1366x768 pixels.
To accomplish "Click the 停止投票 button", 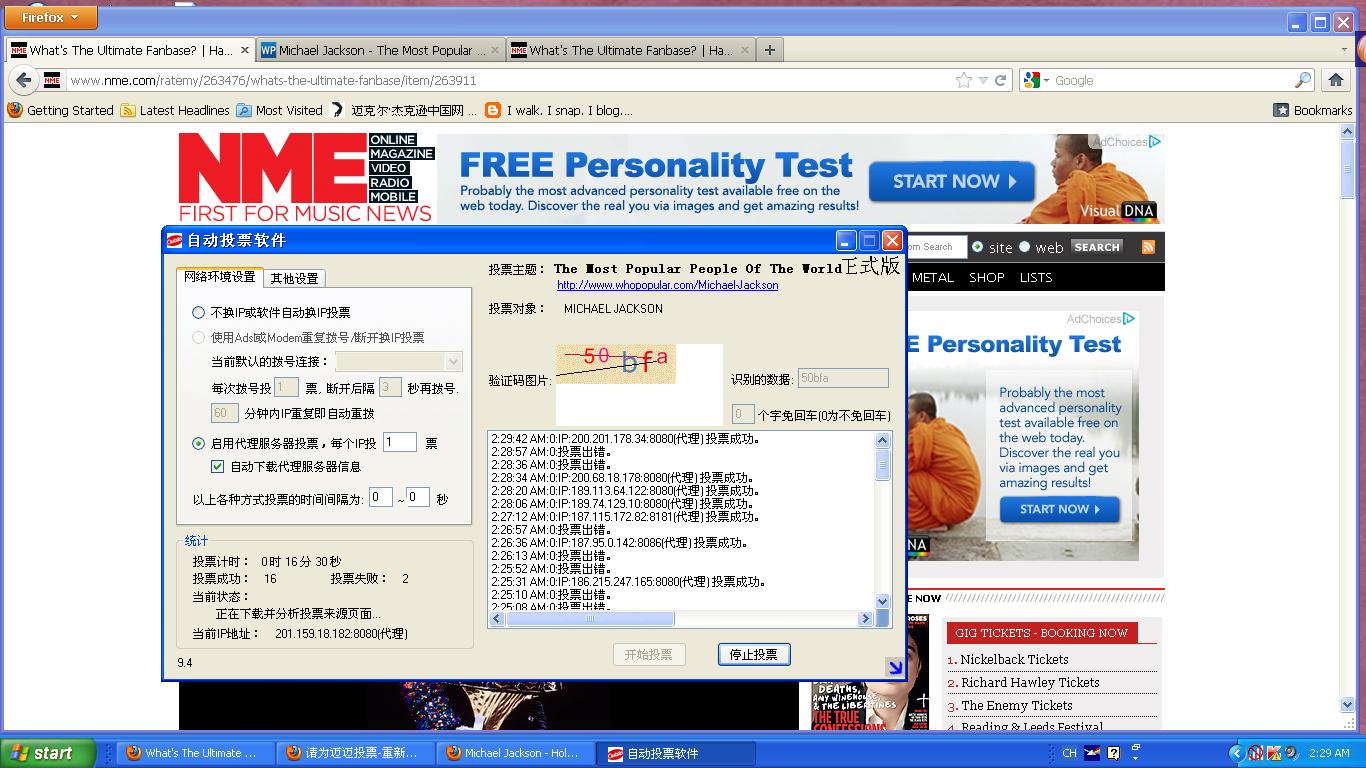I will pos(753,654).
